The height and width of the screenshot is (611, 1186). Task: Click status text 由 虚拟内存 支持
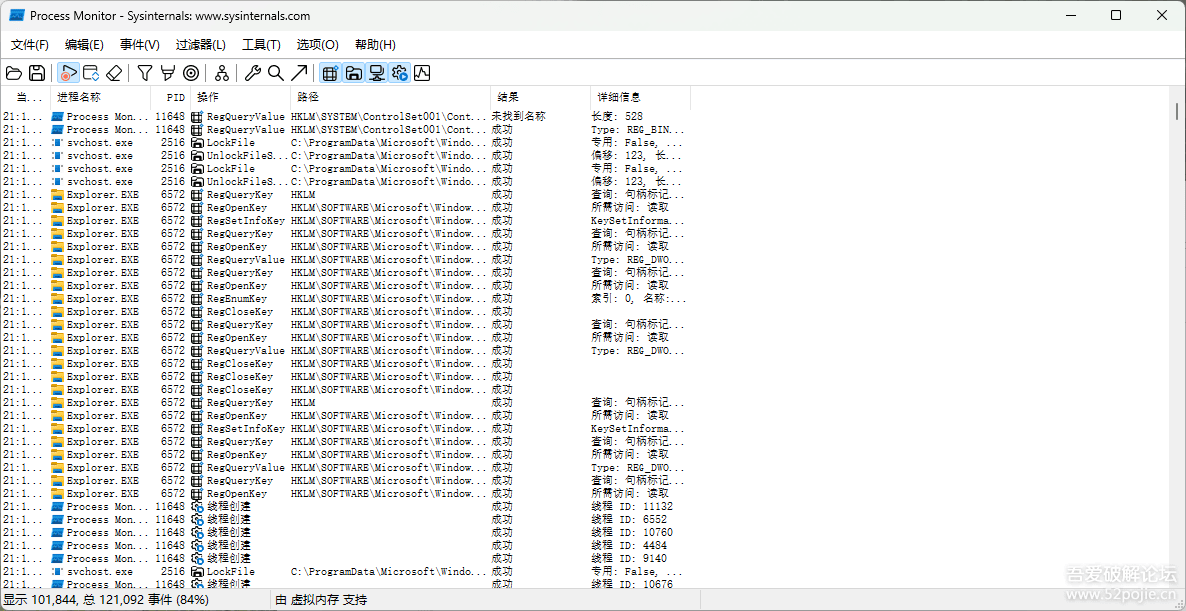pyautogui.click(x=321, y=600)
